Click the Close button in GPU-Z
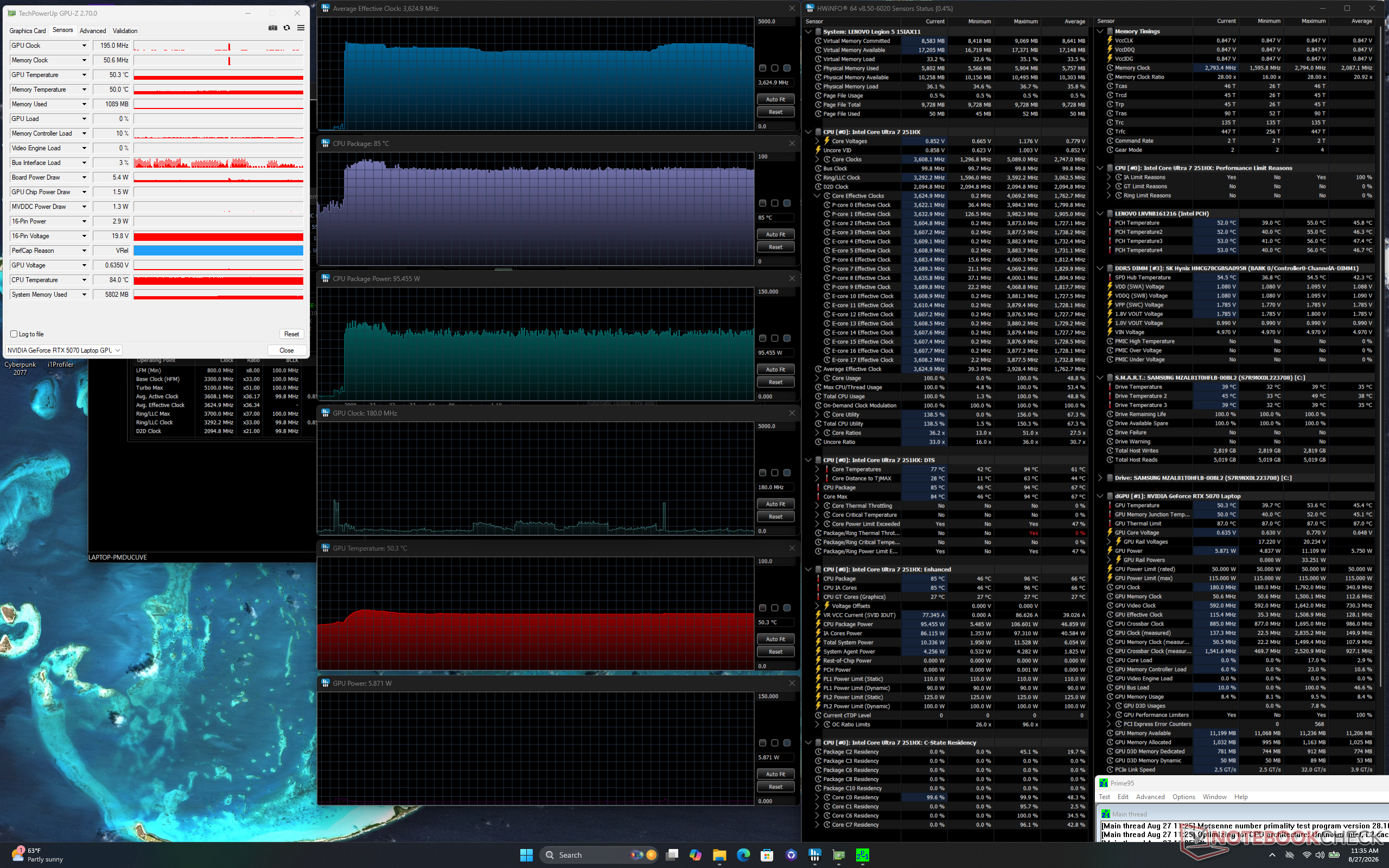Screen dimensions: 1389x868 coord(286,350)
